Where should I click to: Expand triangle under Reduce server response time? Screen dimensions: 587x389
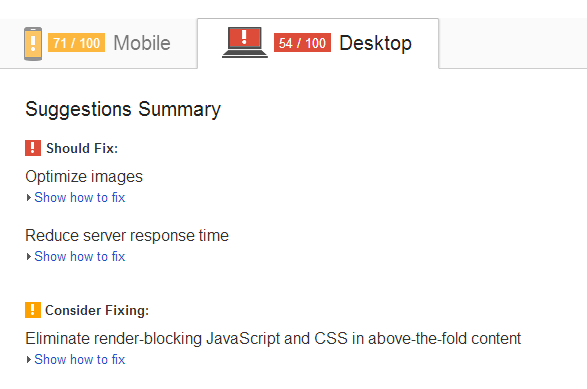point(29,256)
